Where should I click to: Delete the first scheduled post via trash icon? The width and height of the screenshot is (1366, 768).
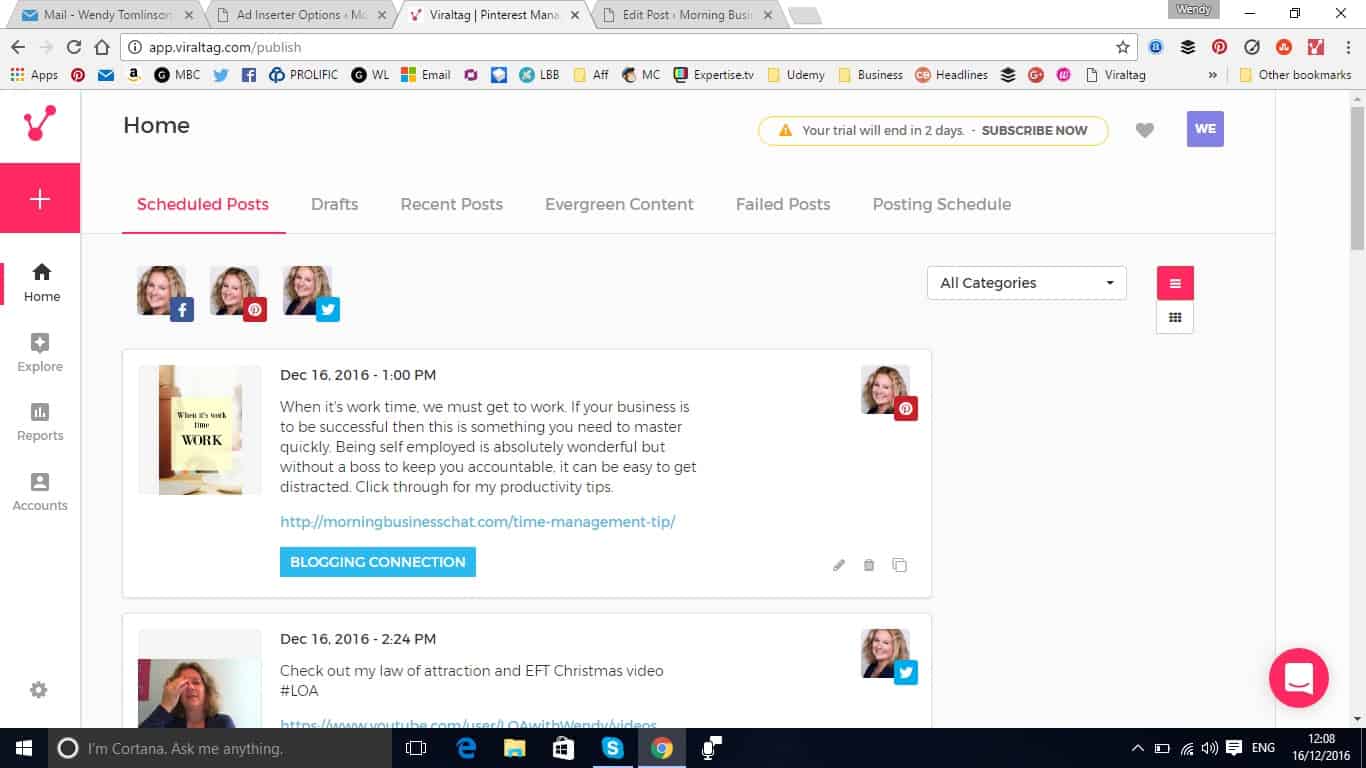coord(869,565)
